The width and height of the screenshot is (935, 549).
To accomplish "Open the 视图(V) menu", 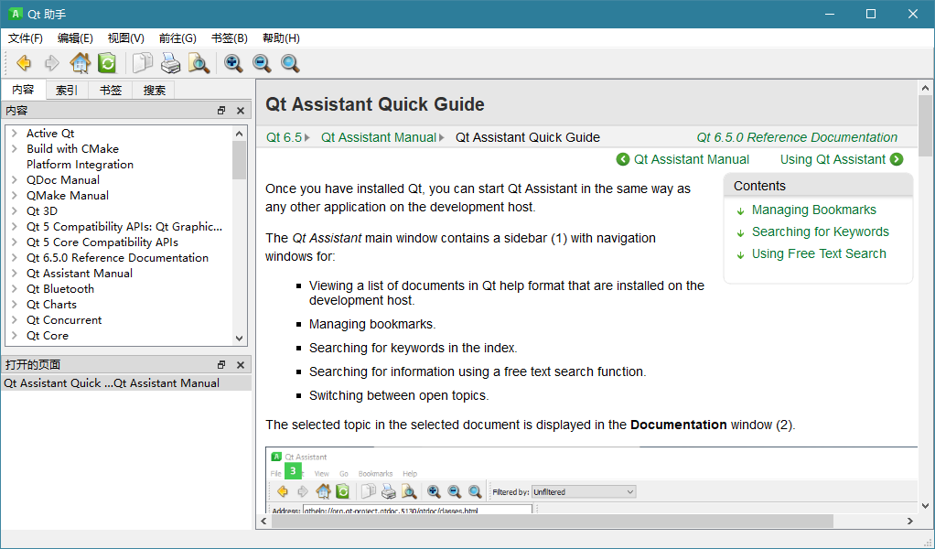I will tap(126, 38).
